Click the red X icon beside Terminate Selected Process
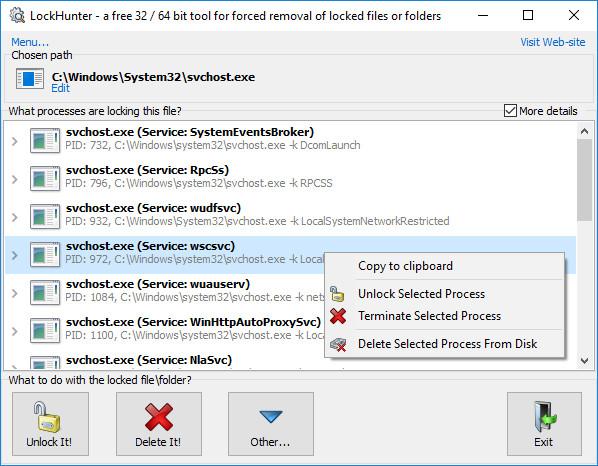Viewport: 598px width, 466px height. click(x=338, y=316)
